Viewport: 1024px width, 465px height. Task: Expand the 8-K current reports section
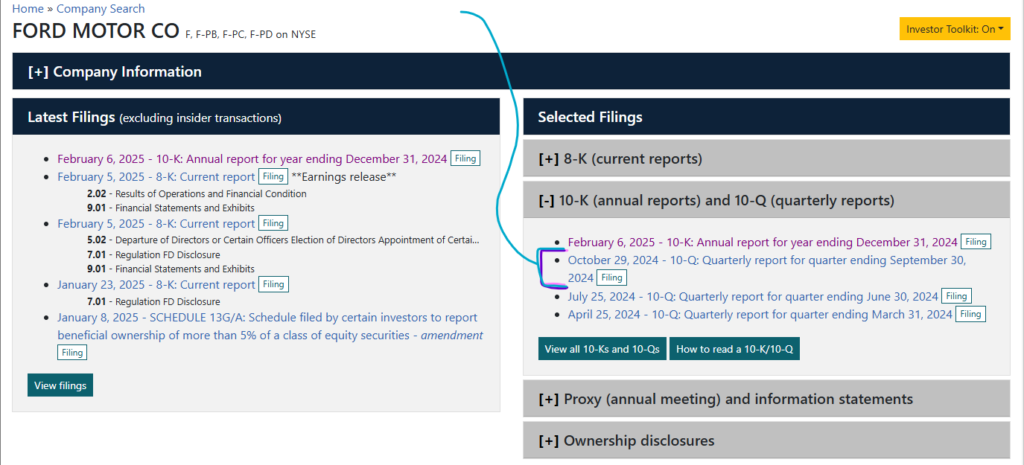click(620, 158)
